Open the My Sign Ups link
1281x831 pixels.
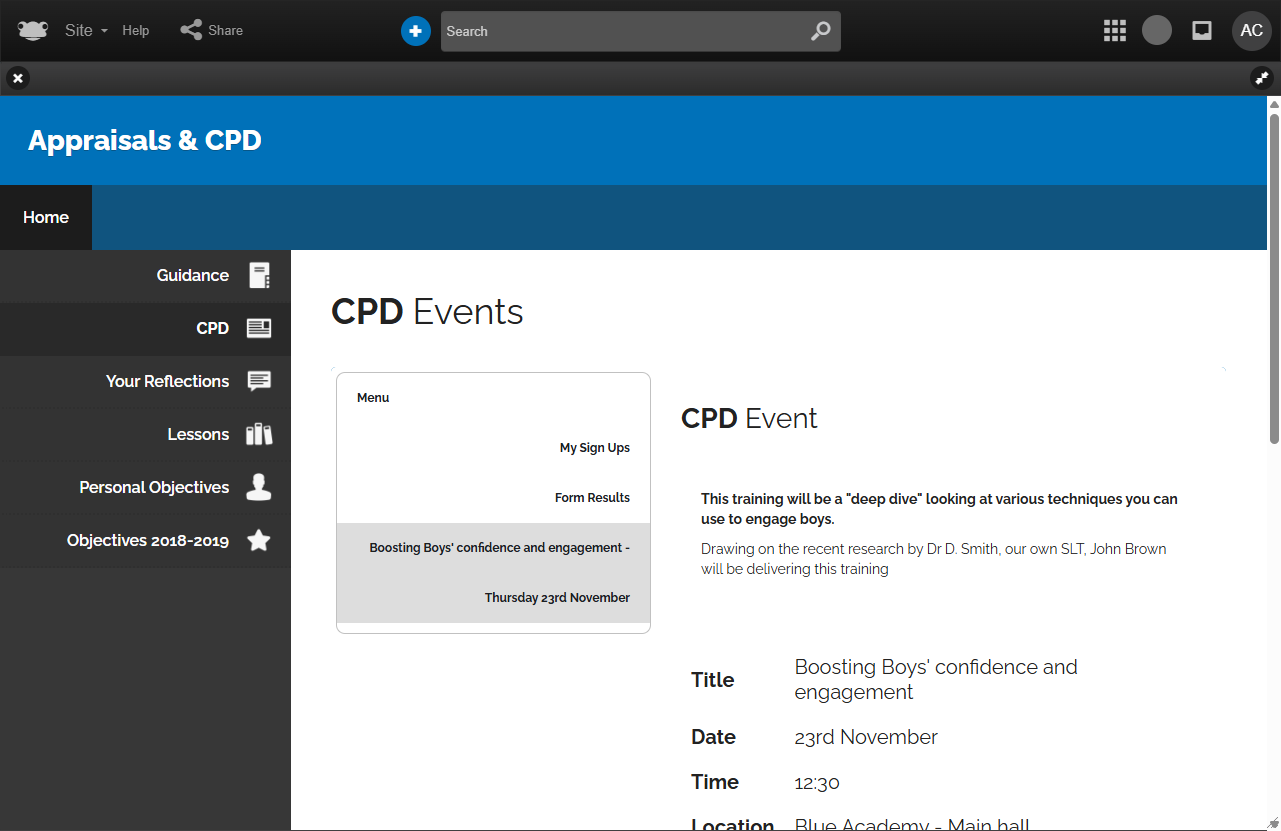point(594,448)
